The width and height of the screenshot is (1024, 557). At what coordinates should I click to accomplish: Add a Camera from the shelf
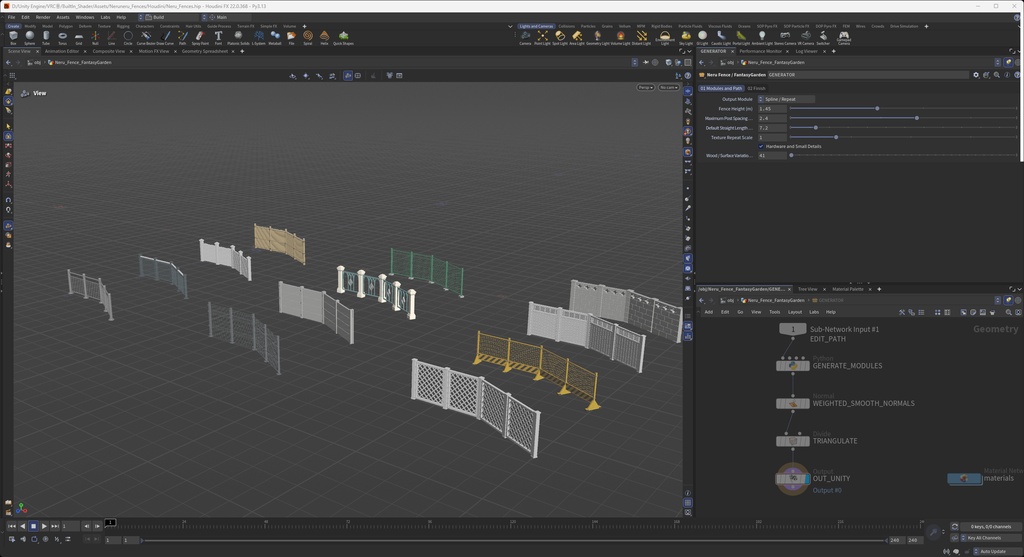525,38
